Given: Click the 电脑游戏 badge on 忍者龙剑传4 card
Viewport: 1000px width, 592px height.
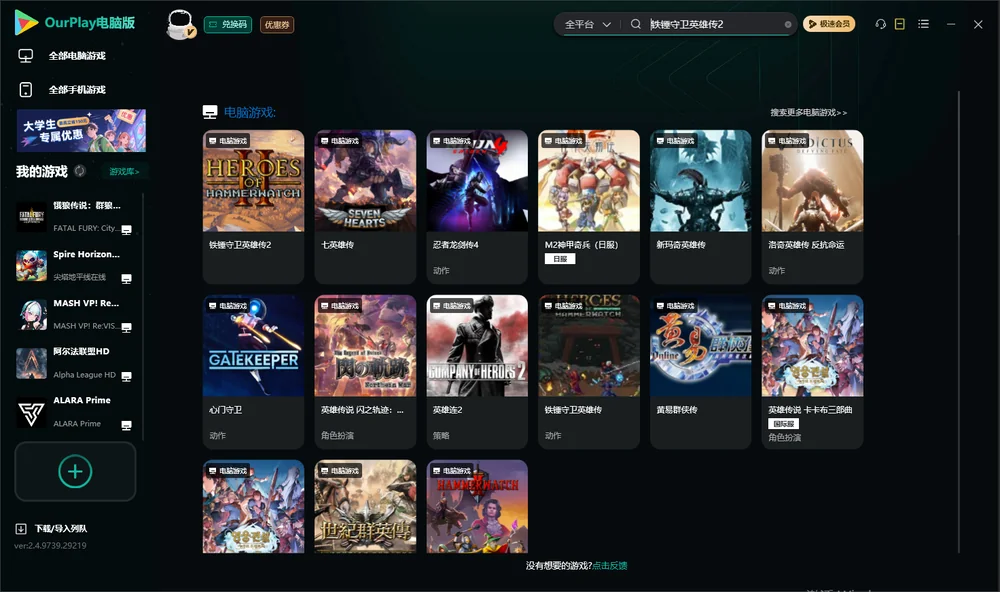Looking at the screenshot, I should pos(452,141).
